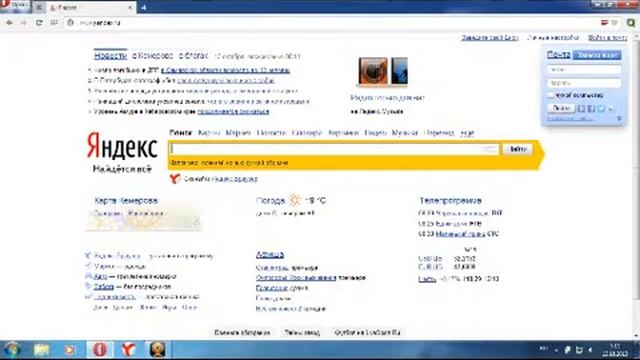Click the Facebook login icon in mail box
The image size is (640, 360).
(591, 109)
